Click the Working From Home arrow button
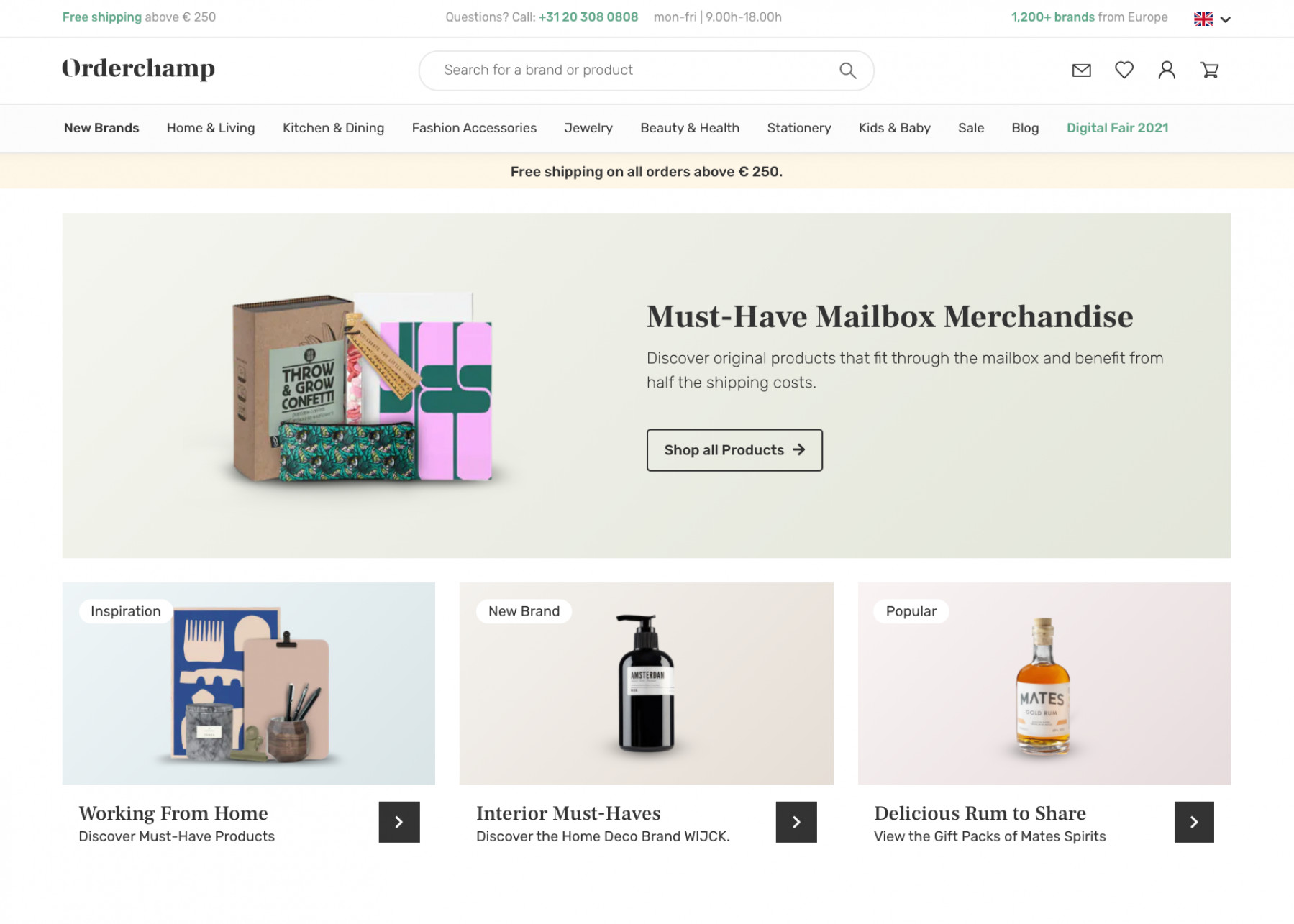 coord(399,822)
